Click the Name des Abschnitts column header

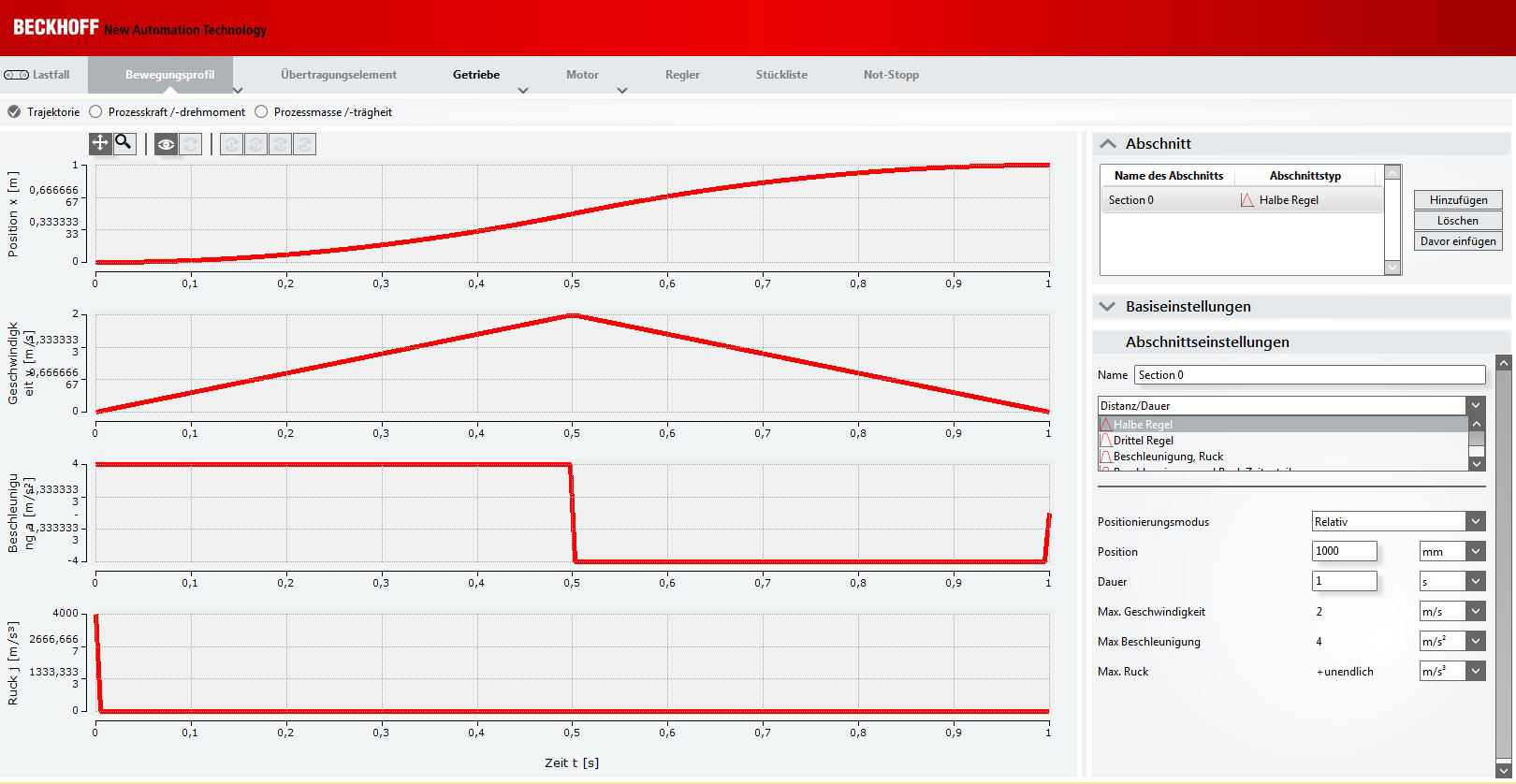click(x=1169, y=176)
